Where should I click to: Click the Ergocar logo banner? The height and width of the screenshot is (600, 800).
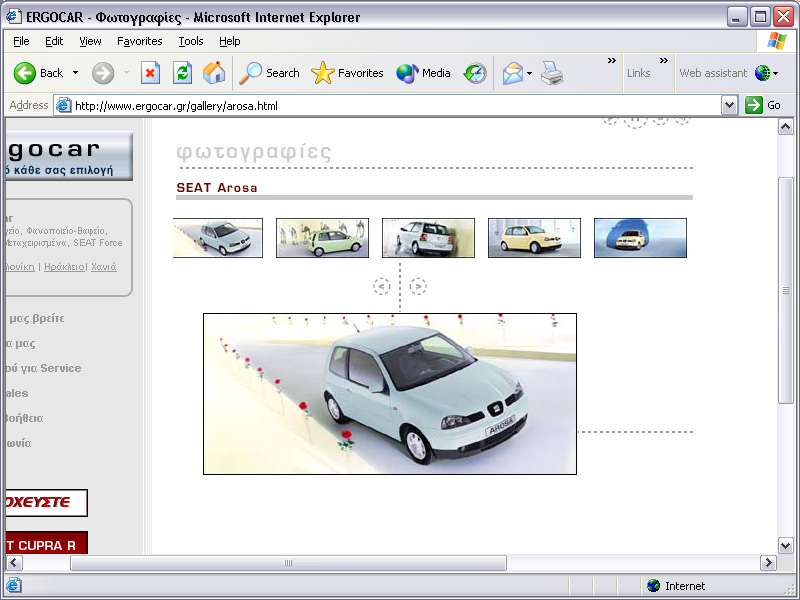click(x=69, y=156)
